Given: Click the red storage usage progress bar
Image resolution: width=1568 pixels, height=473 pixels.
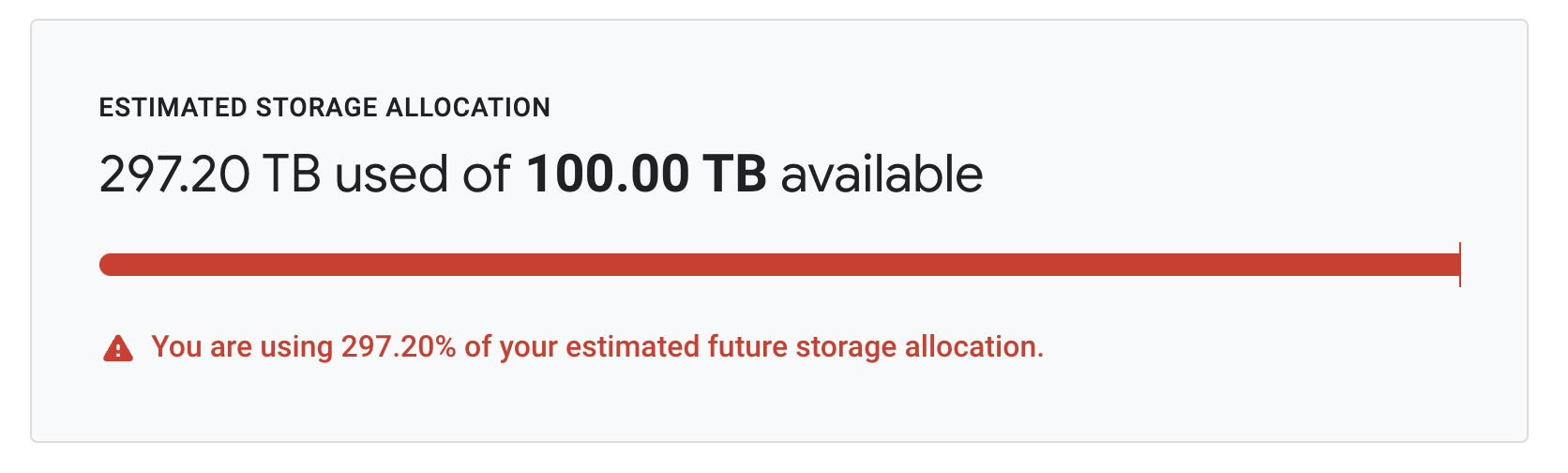Looking at the screenshot, I should point(778,265).
